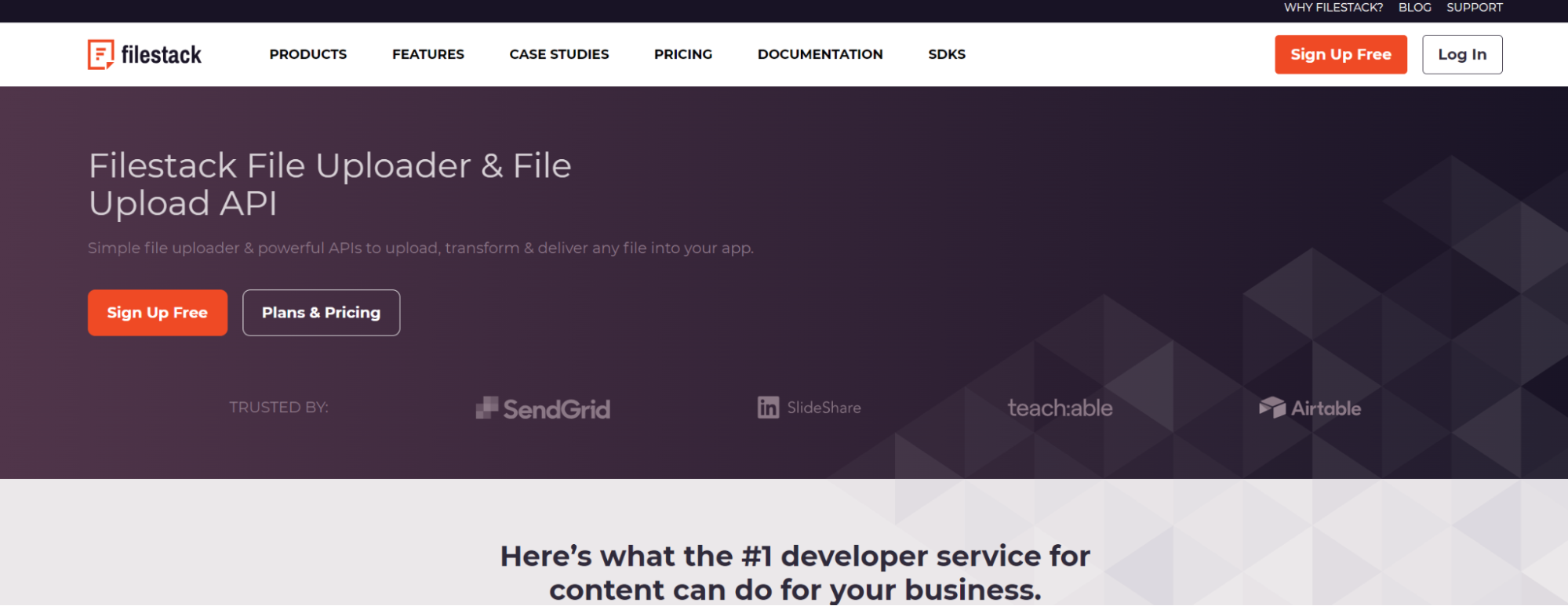Click the teach:able logo
1568x606 pixels.
(1060, 408)
